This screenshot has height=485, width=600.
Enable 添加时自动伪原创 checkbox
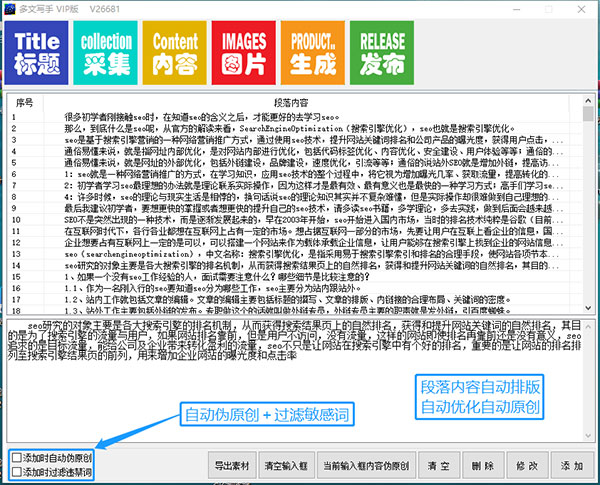coord(16,457)
